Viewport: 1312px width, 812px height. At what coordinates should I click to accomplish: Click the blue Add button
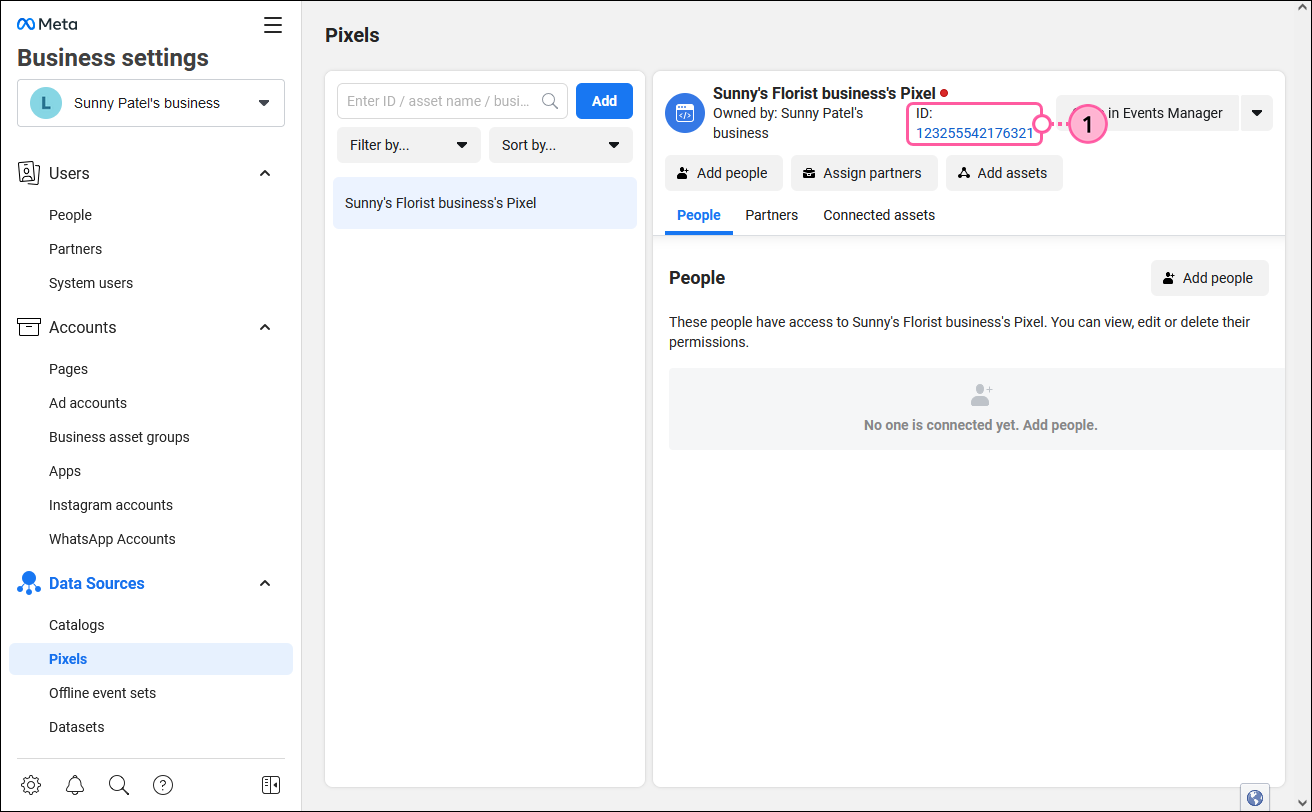coord(604,101)
